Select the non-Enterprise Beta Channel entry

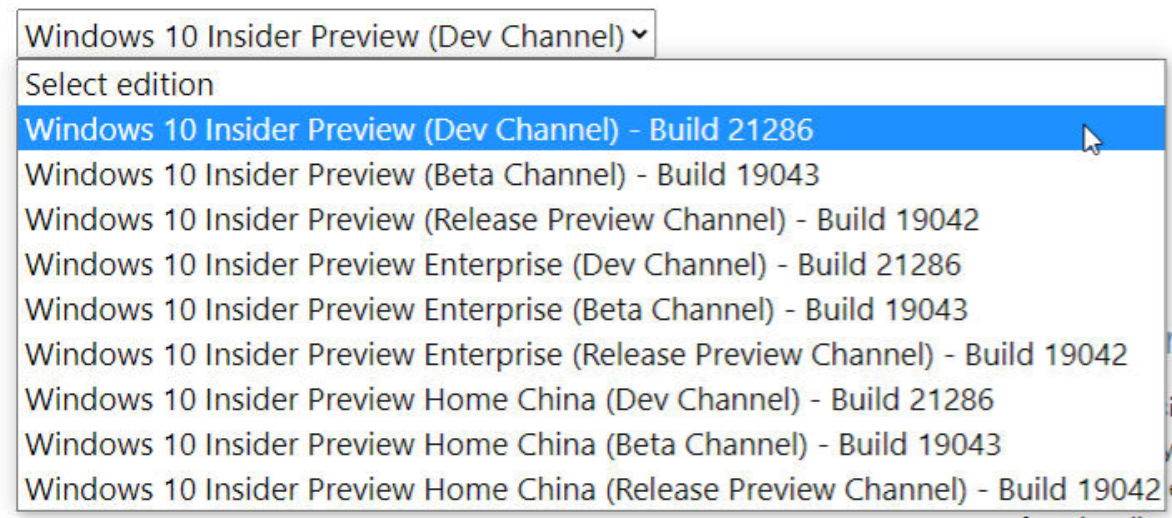click(422, 175)
